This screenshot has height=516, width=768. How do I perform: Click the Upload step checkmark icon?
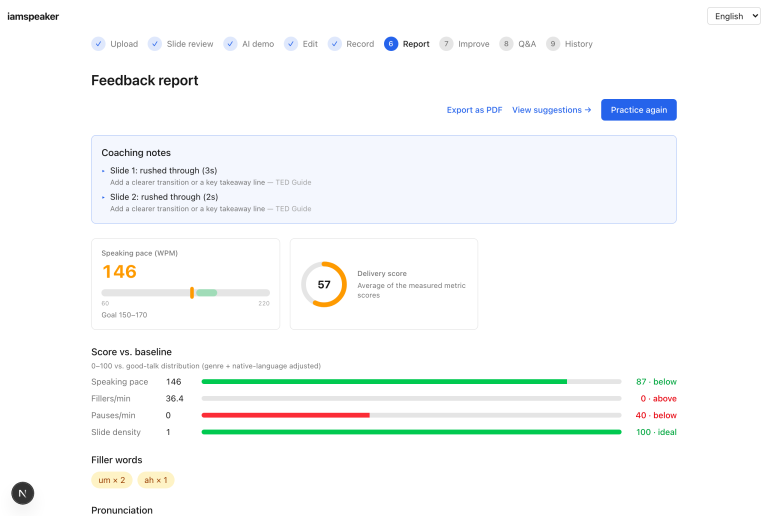[x=98, y=44]
